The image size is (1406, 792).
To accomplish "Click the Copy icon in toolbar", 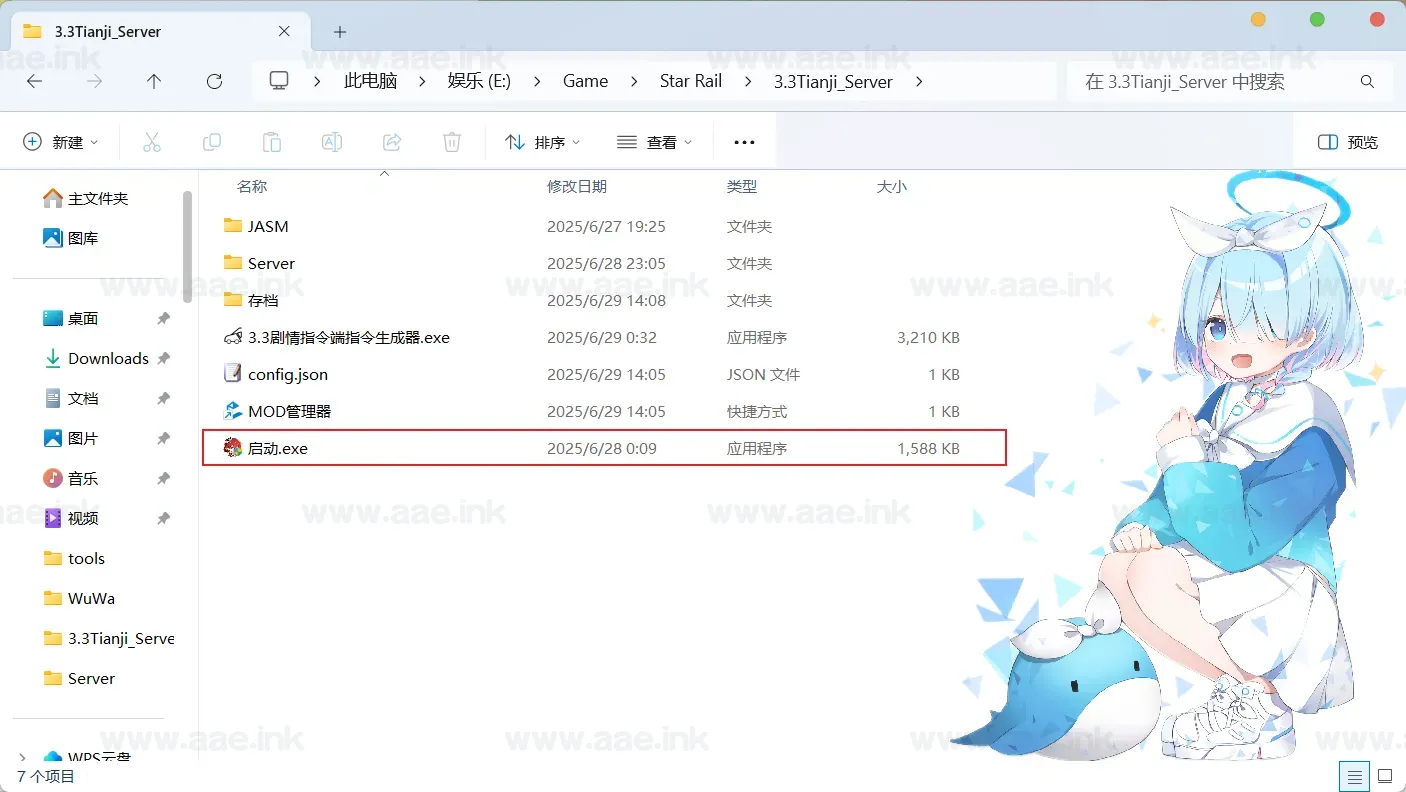I will (x=212, y=142).
